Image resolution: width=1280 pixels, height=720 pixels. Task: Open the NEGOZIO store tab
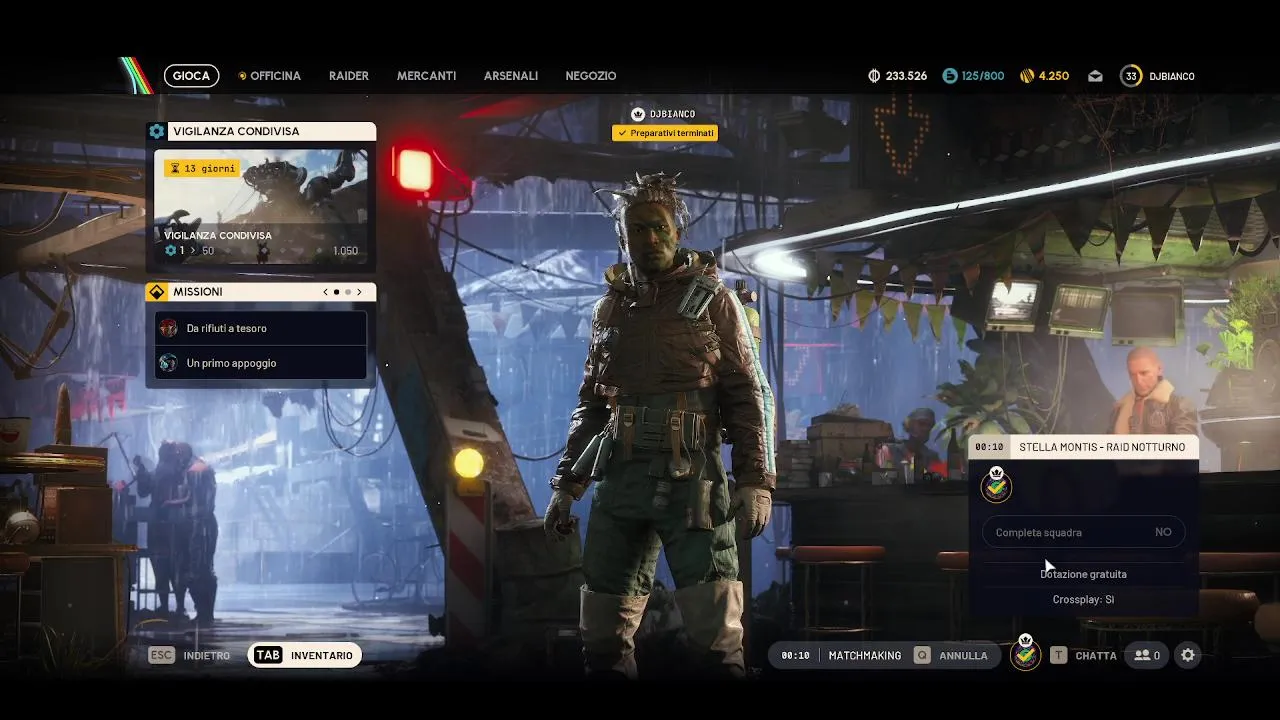pos(591,76)
